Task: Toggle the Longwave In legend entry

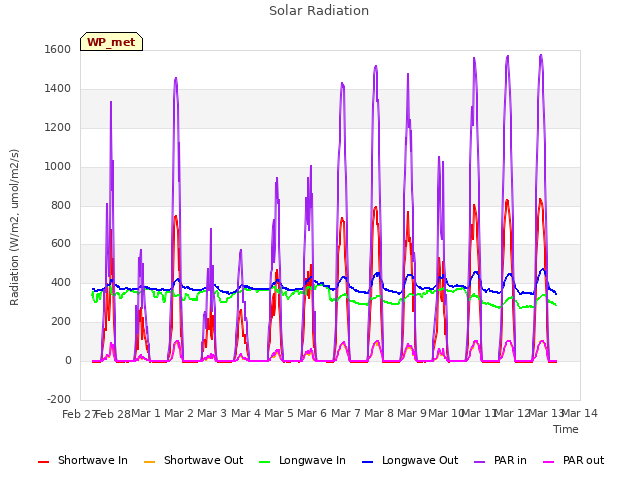Action: coord(302,460)
